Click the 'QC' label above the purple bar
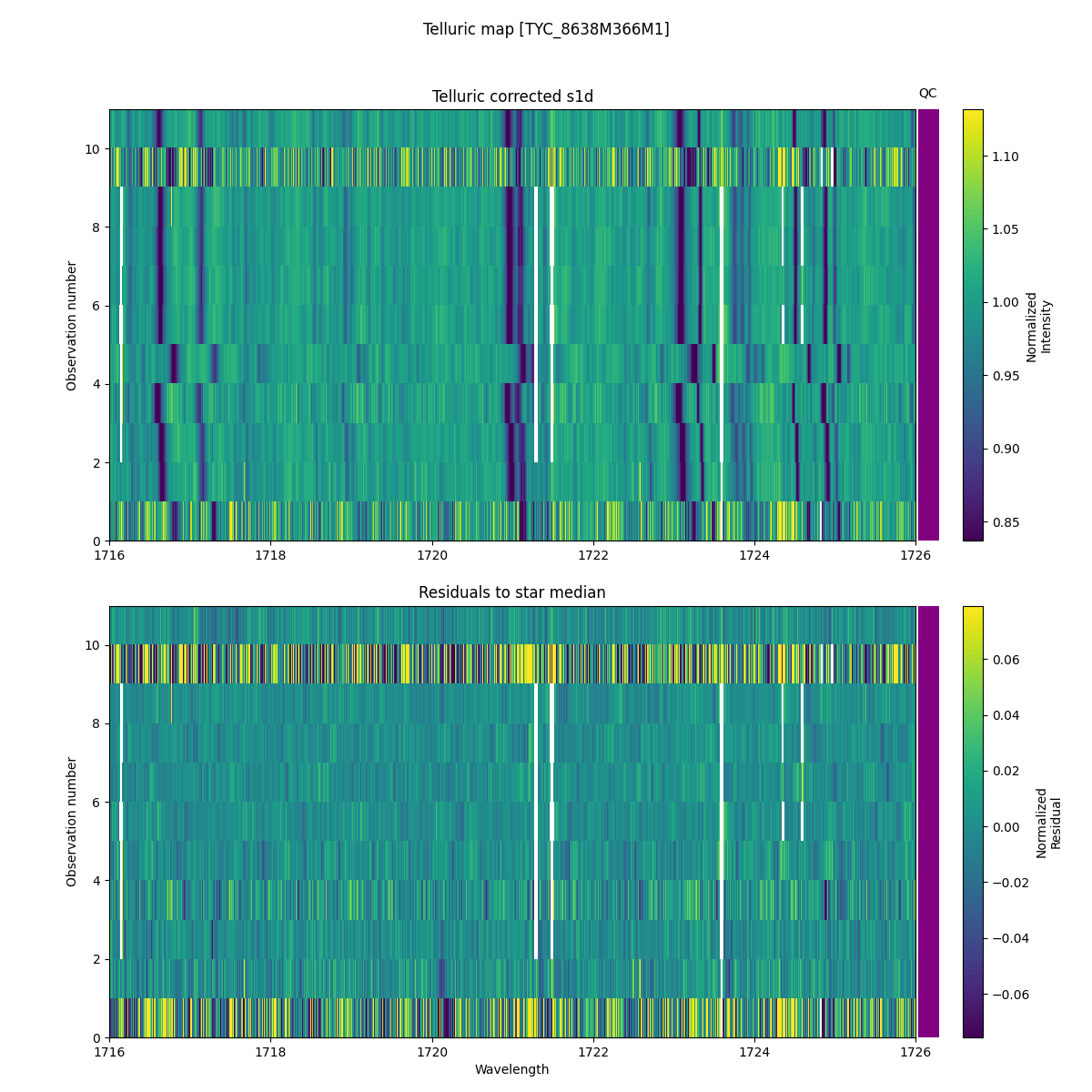Image resolution: width=1092 pixels, height=1092 pixels. 927,93
